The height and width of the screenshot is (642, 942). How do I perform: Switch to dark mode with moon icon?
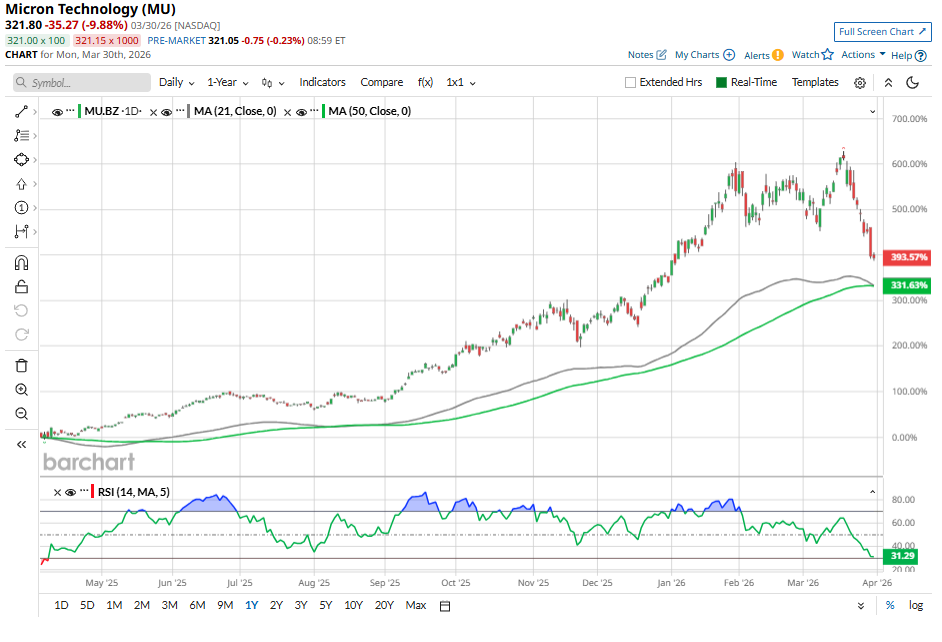tap(912, 83)
